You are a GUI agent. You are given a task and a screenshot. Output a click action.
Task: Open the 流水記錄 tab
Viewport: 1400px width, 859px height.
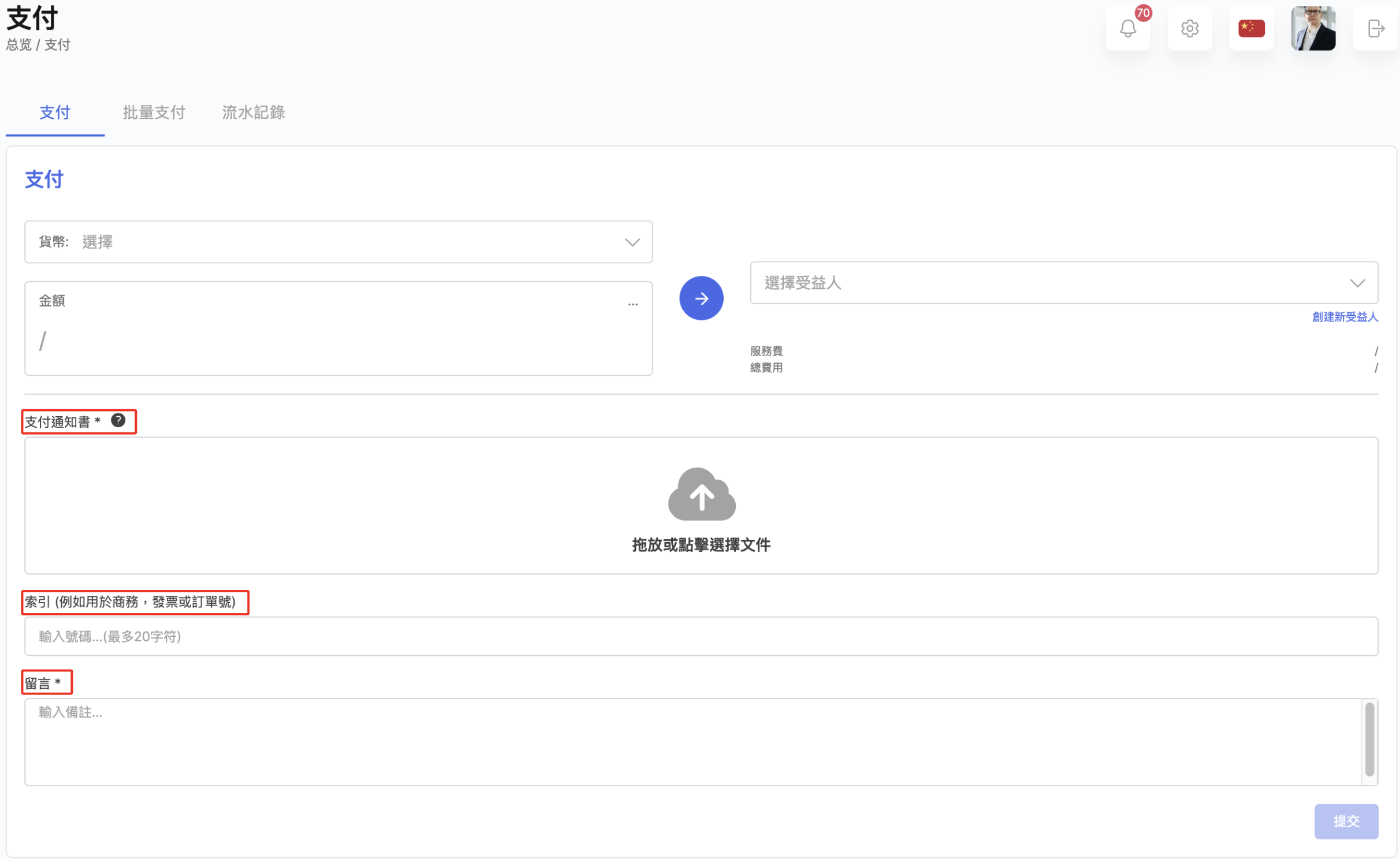254,112
